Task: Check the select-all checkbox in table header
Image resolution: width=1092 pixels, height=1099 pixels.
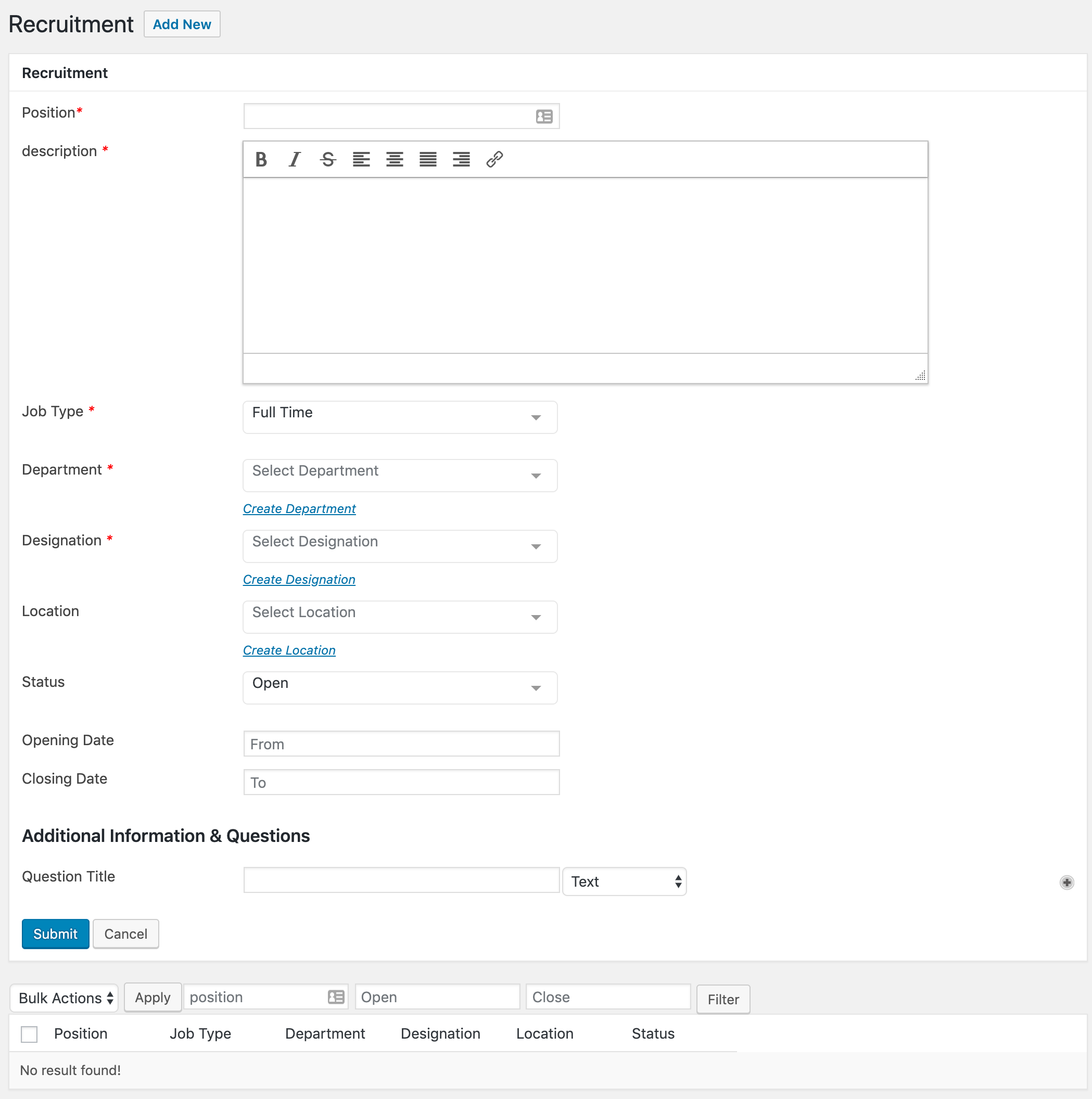Action: click(29, 1033)
